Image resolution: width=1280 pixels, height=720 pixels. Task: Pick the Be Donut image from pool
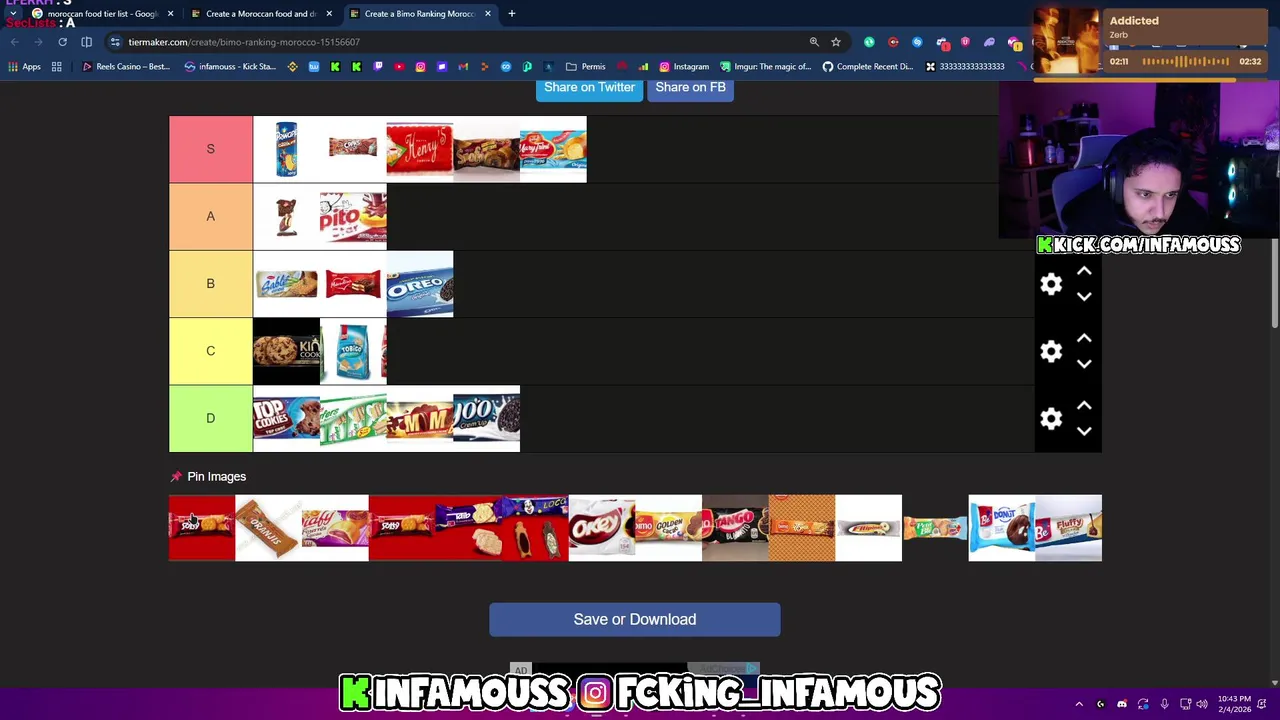click(x=1002, y=528)
